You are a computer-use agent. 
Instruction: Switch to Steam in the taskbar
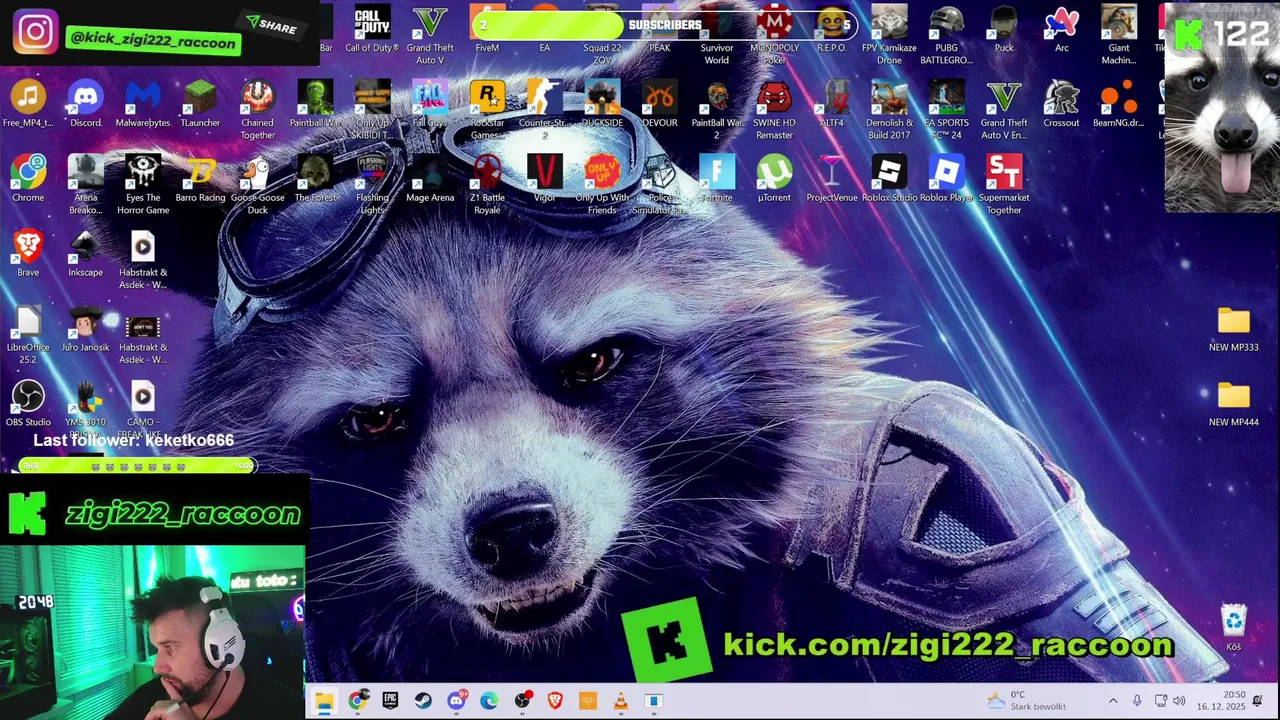[423, 701]
